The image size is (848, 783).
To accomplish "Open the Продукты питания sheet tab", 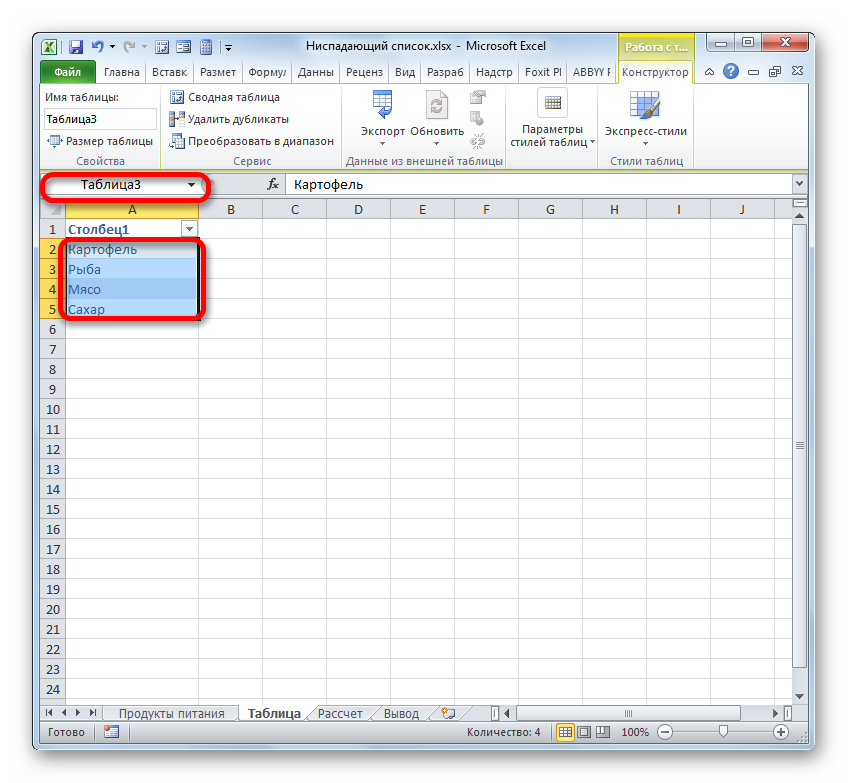I will pos(171,713).
